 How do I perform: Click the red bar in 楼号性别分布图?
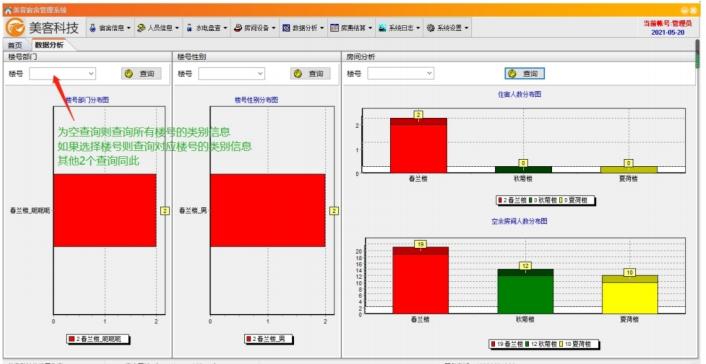click(x=267, y=210)
